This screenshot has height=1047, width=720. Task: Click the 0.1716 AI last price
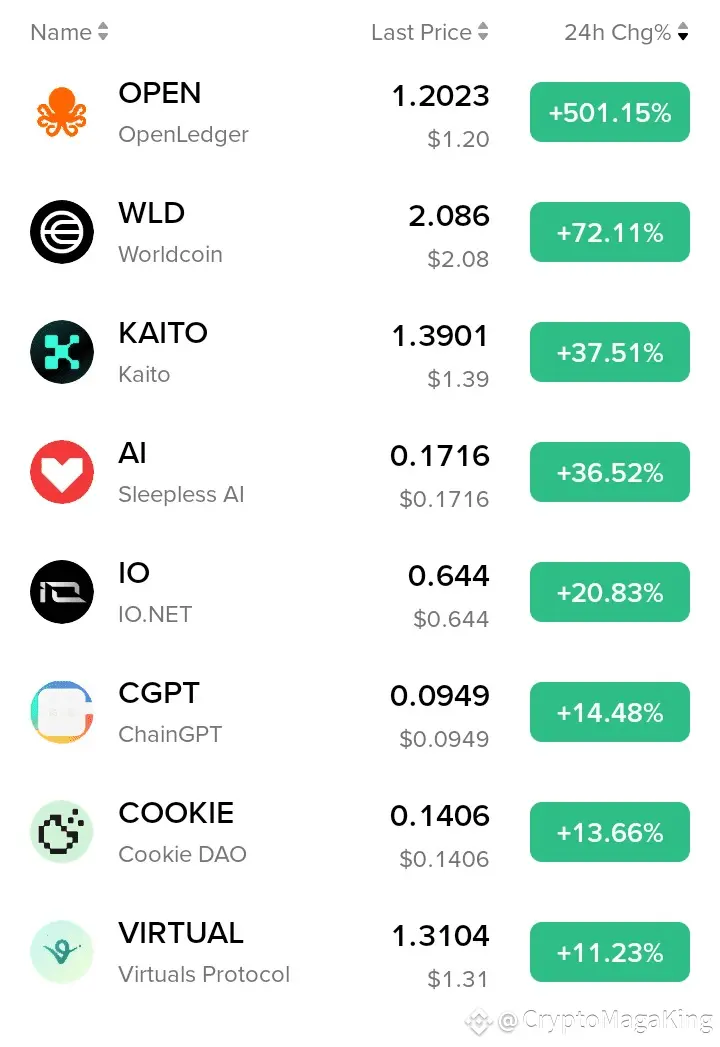coord(439,456)
